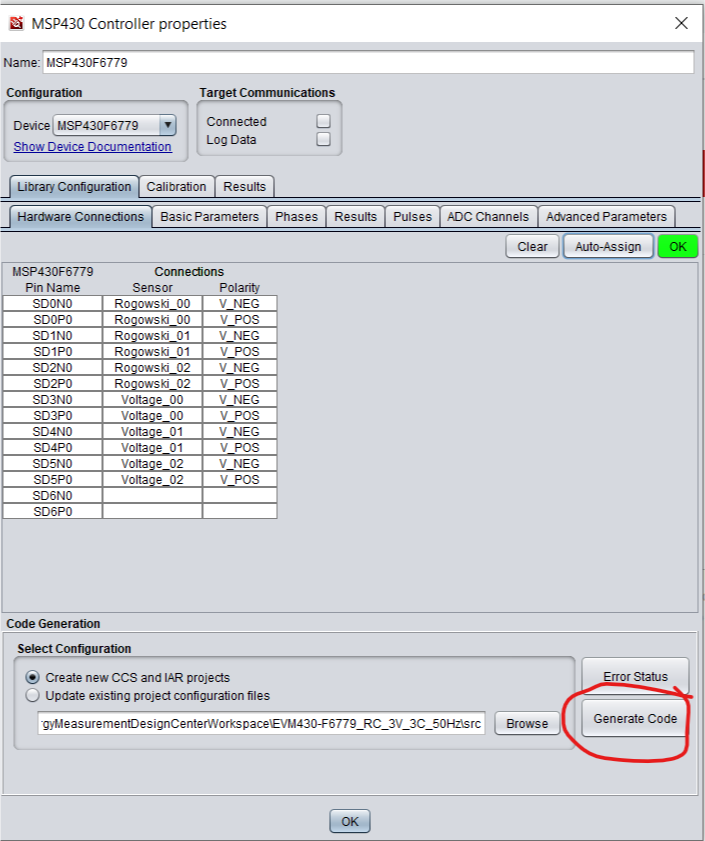The height and width of the screenshot is (841, 705).
Task: Select sensor cell for pin SD2N0
Action: click(152, 368)
